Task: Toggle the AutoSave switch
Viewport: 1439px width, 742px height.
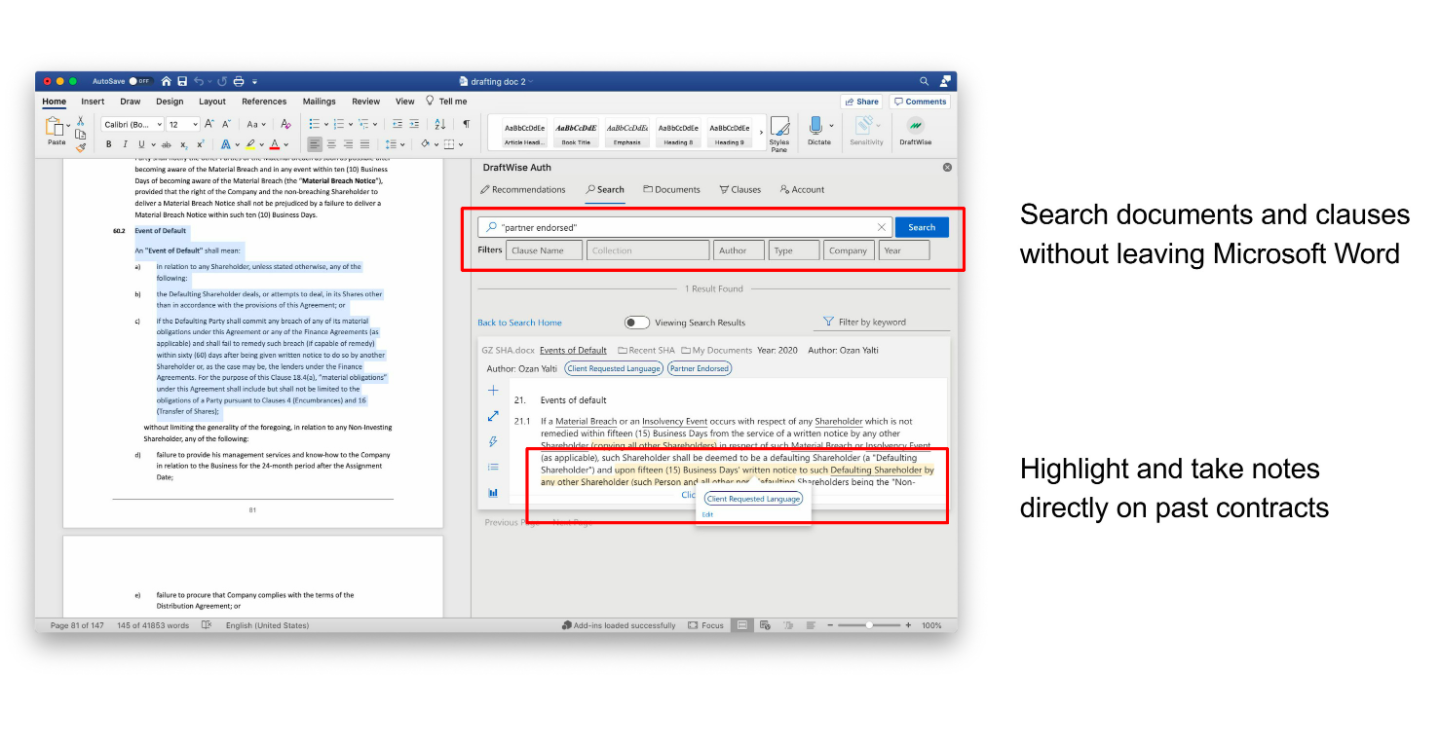Action: [x=141, y=81]
